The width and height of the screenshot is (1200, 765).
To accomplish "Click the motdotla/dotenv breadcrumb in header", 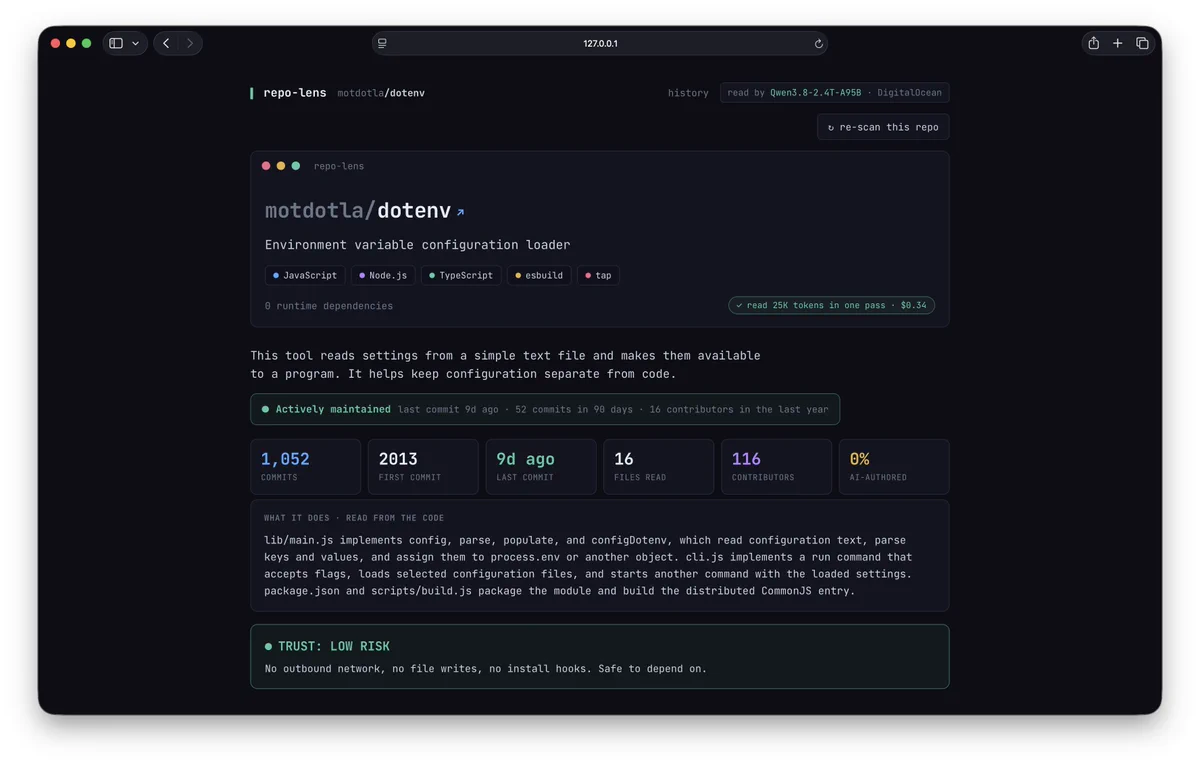I will [381, 93].
